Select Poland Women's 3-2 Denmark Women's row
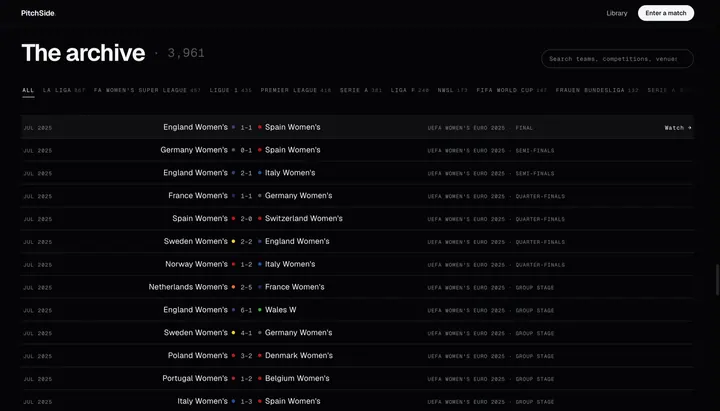Image resolution: width=720 pixels, height=411 pixels. (357, 356)
